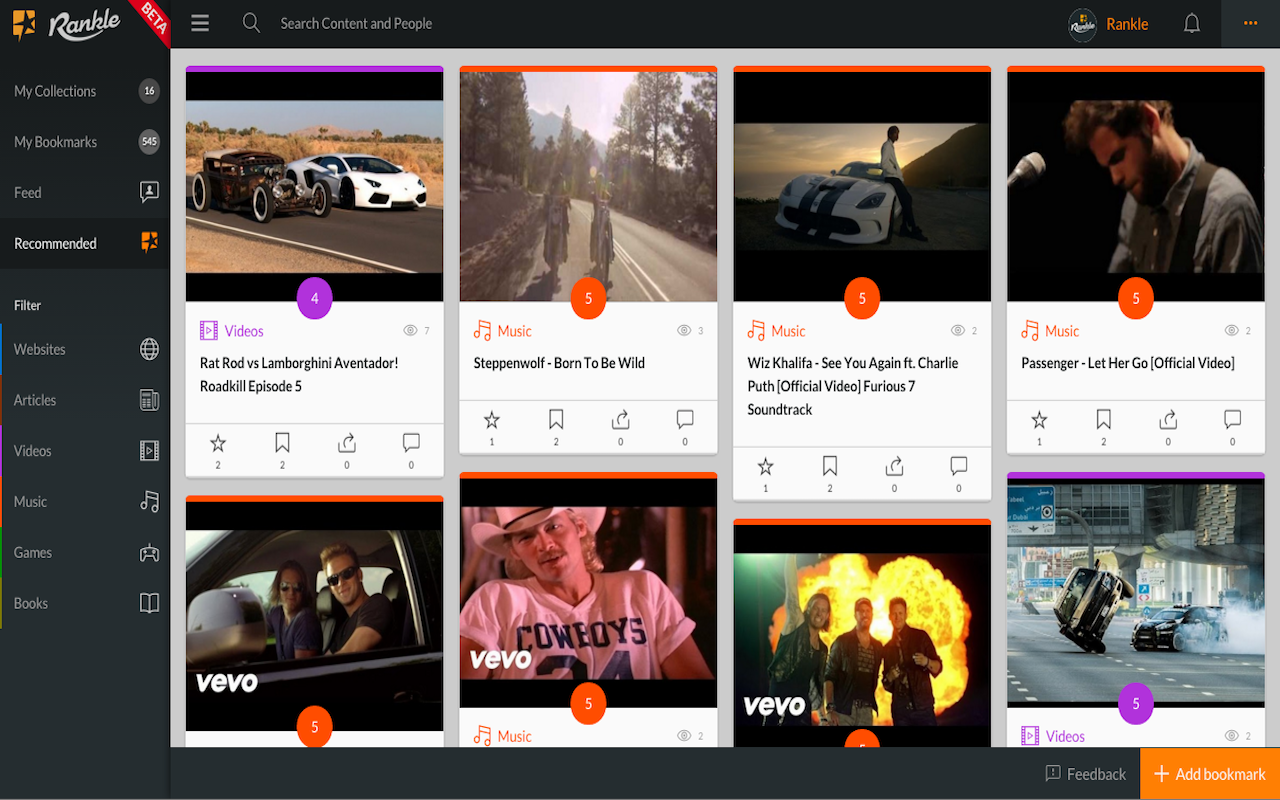Click the Add bookmark button
The image size is (1280, 800).
coord(1210,774)
